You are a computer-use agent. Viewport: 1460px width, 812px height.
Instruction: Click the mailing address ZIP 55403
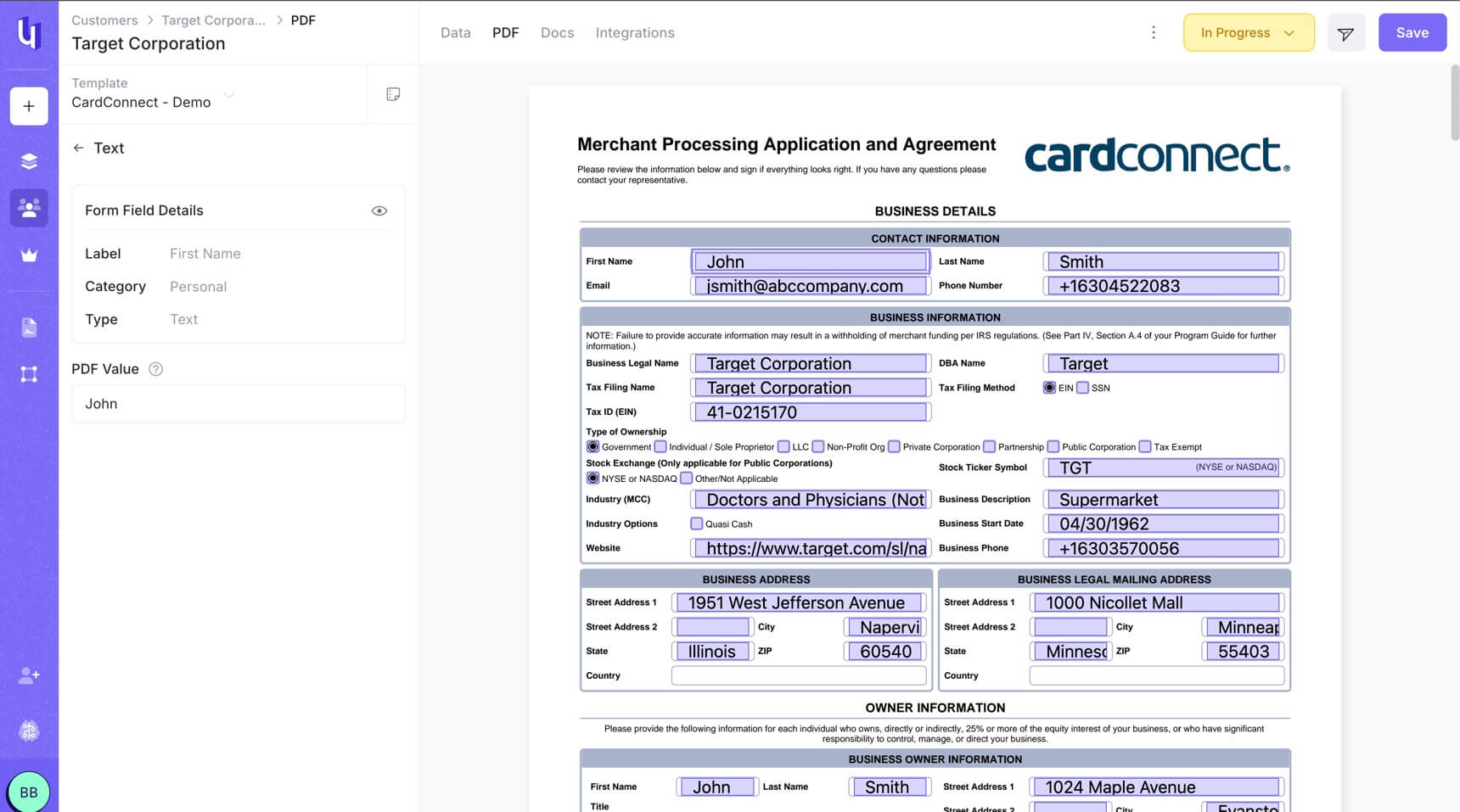1243,651
